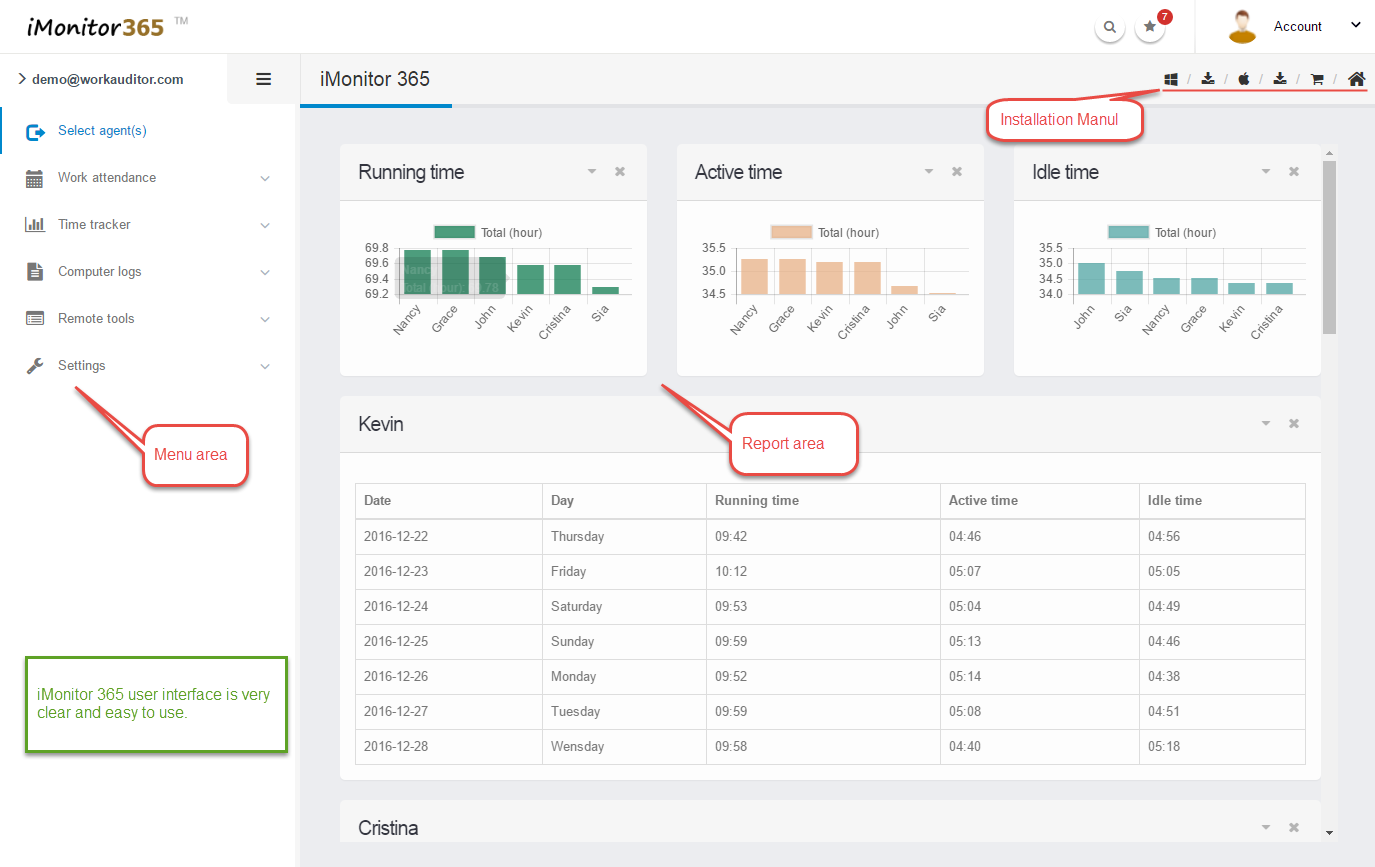
Task: Select the 2016-12-25 date cell
Action: click(449, 641)
